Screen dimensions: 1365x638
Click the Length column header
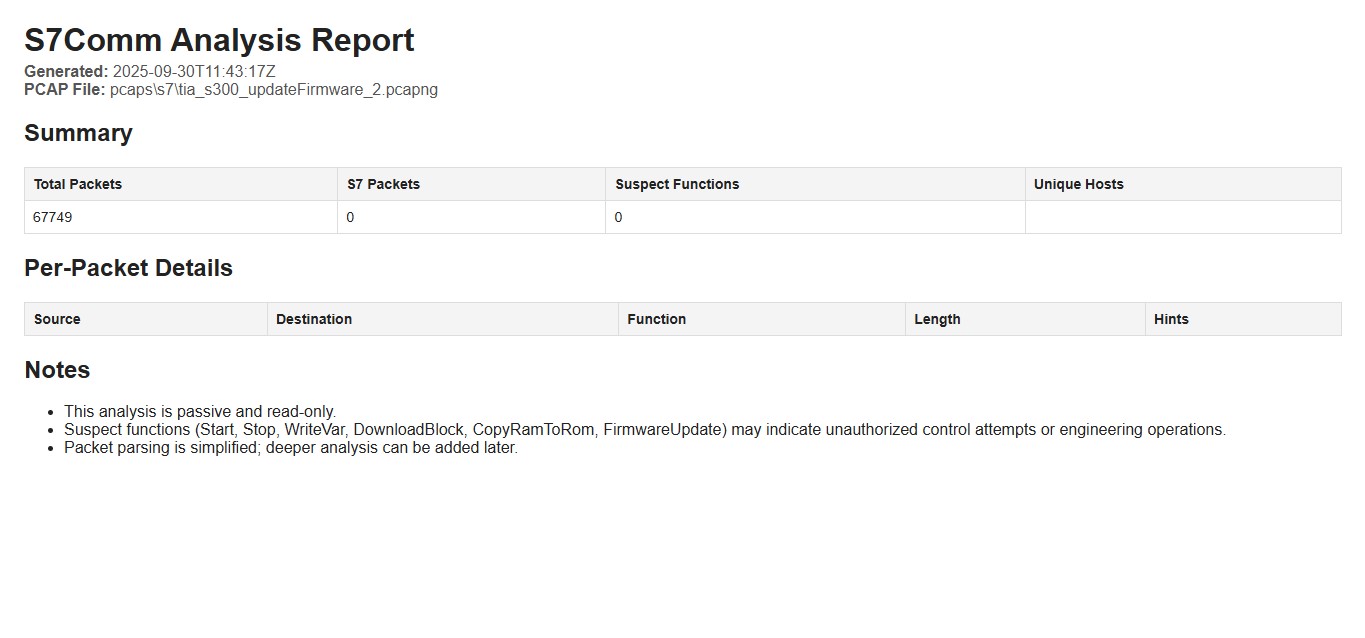pyautogui.click(x=1026, y=319)
